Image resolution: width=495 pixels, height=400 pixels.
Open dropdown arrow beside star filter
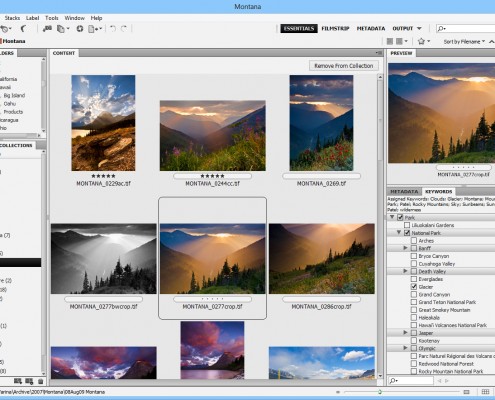tap(429, 41)
